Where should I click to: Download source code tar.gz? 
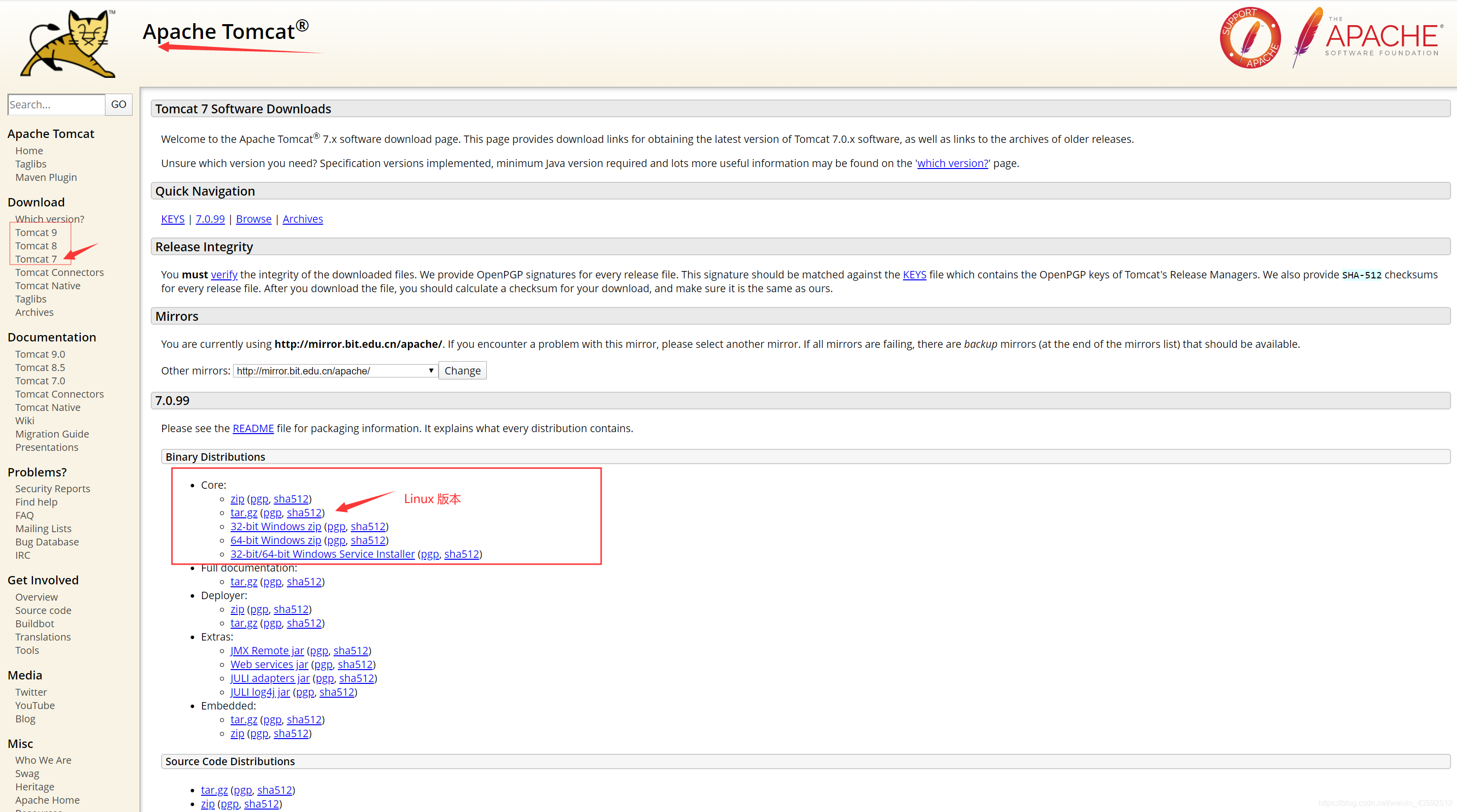[214, 790]
